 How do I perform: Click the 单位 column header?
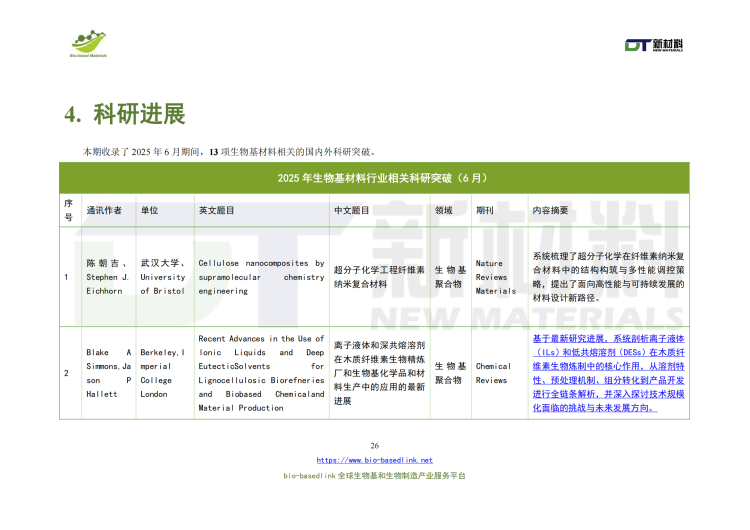(x=149, y=211)
